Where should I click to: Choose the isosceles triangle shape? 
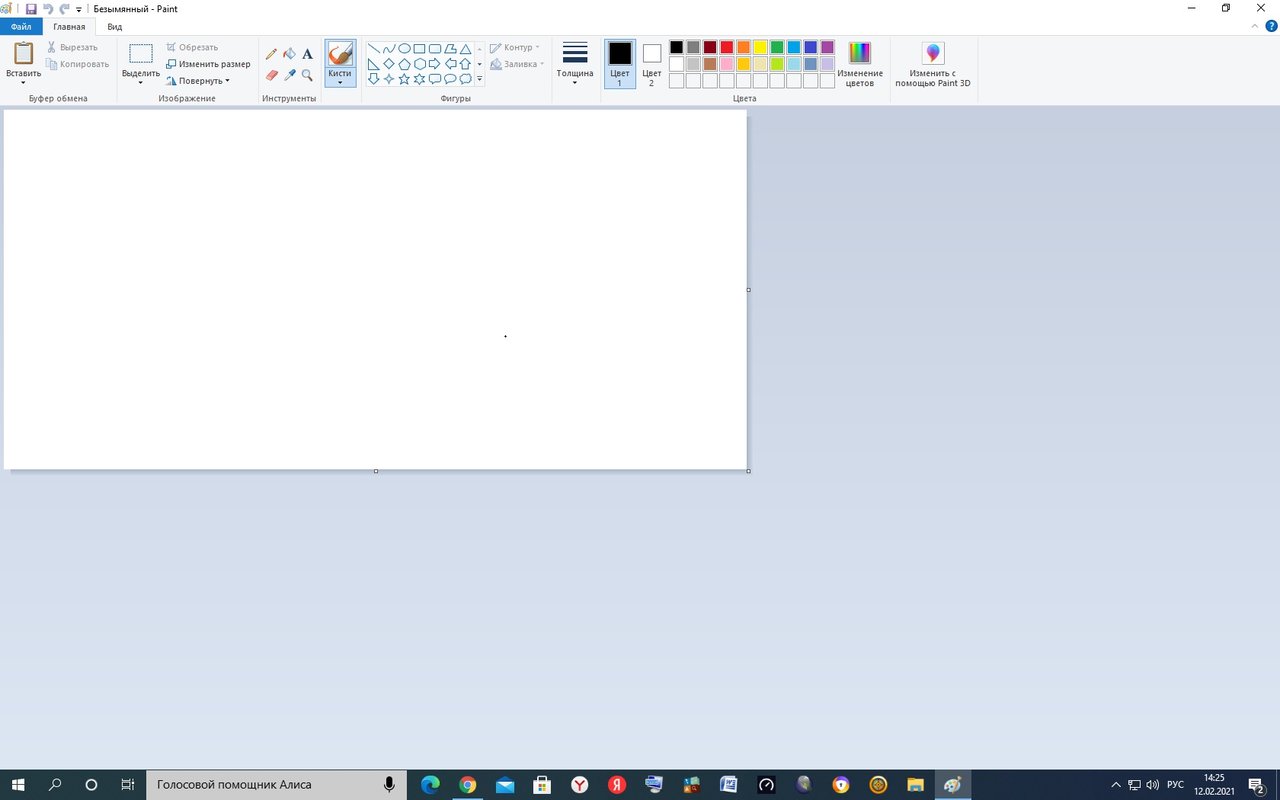(x=465, y=48)
